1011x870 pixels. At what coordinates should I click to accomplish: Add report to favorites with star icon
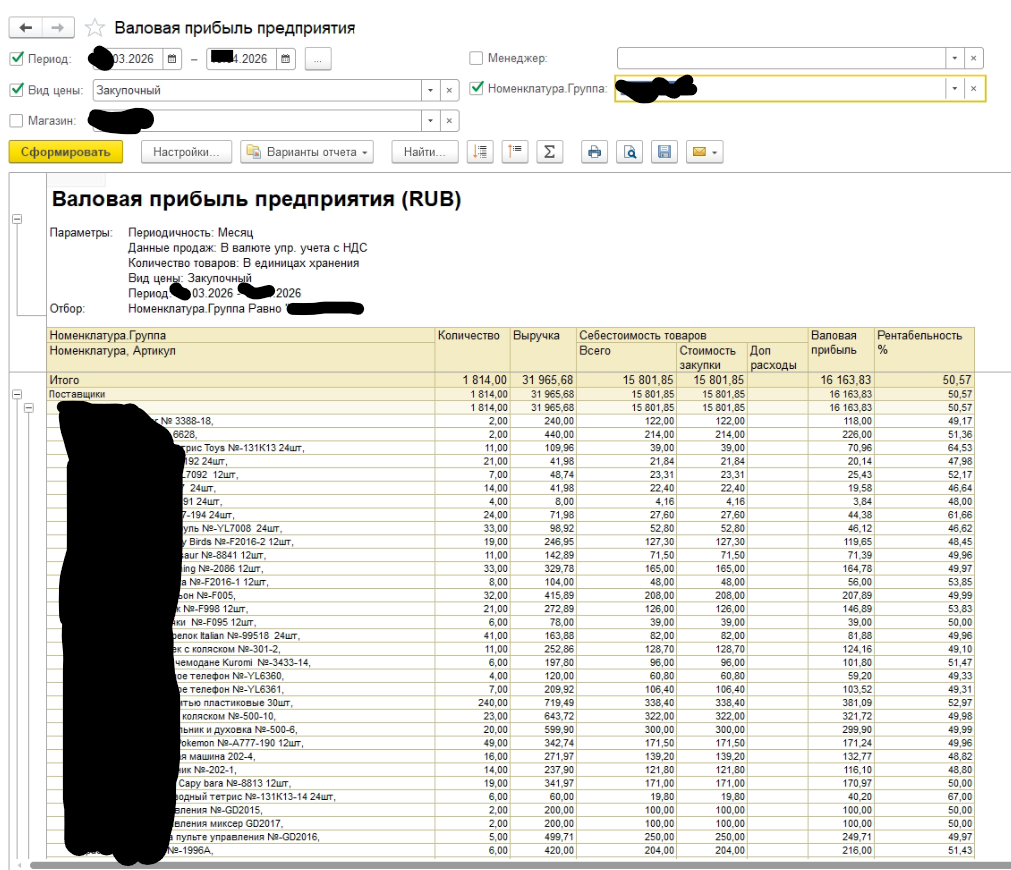95,28
